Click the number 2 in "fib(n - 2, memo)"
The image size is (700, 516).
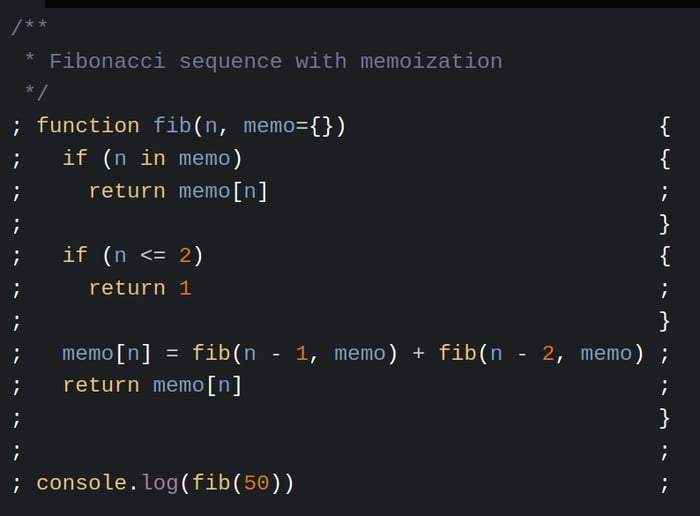tap(547, 353)
